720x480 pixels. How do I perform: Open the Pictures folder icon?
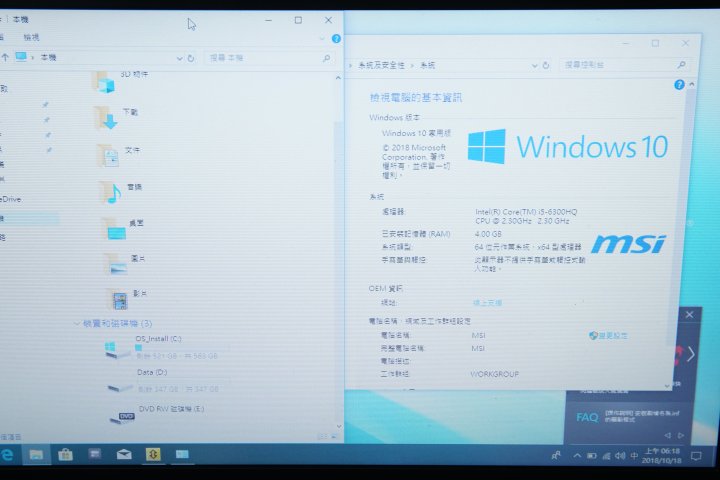pyautogui.click(x=115, y=264)
